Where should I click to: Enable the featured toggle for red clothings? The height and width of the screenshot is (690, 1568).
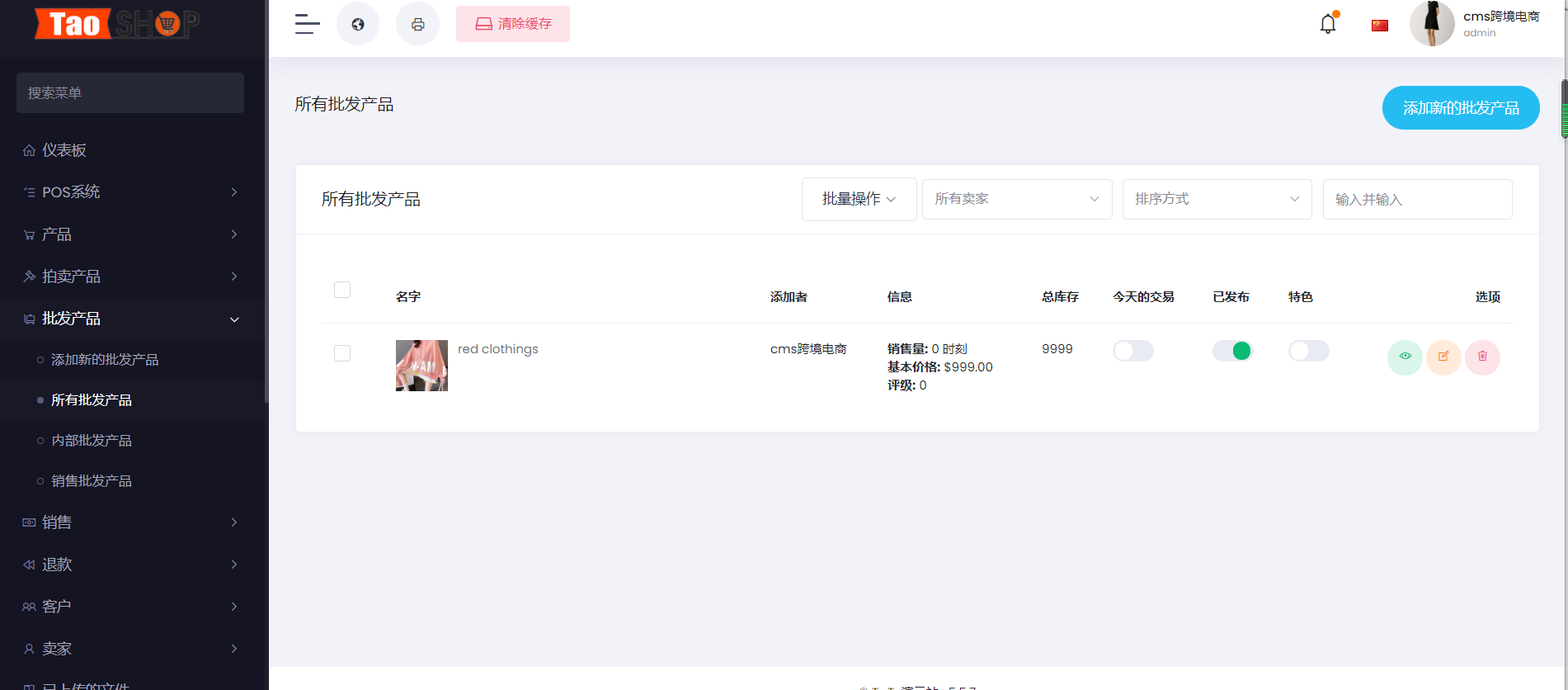[x=1308, y=351]
